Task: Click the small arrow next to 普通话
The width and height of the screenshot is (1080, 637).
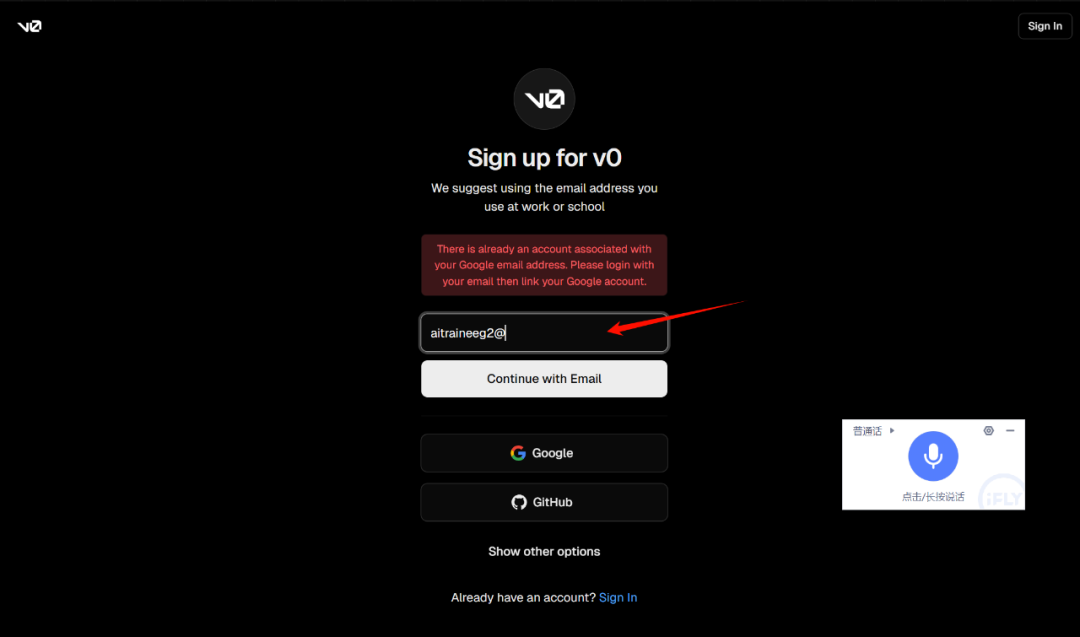Action: pos(892,430)
